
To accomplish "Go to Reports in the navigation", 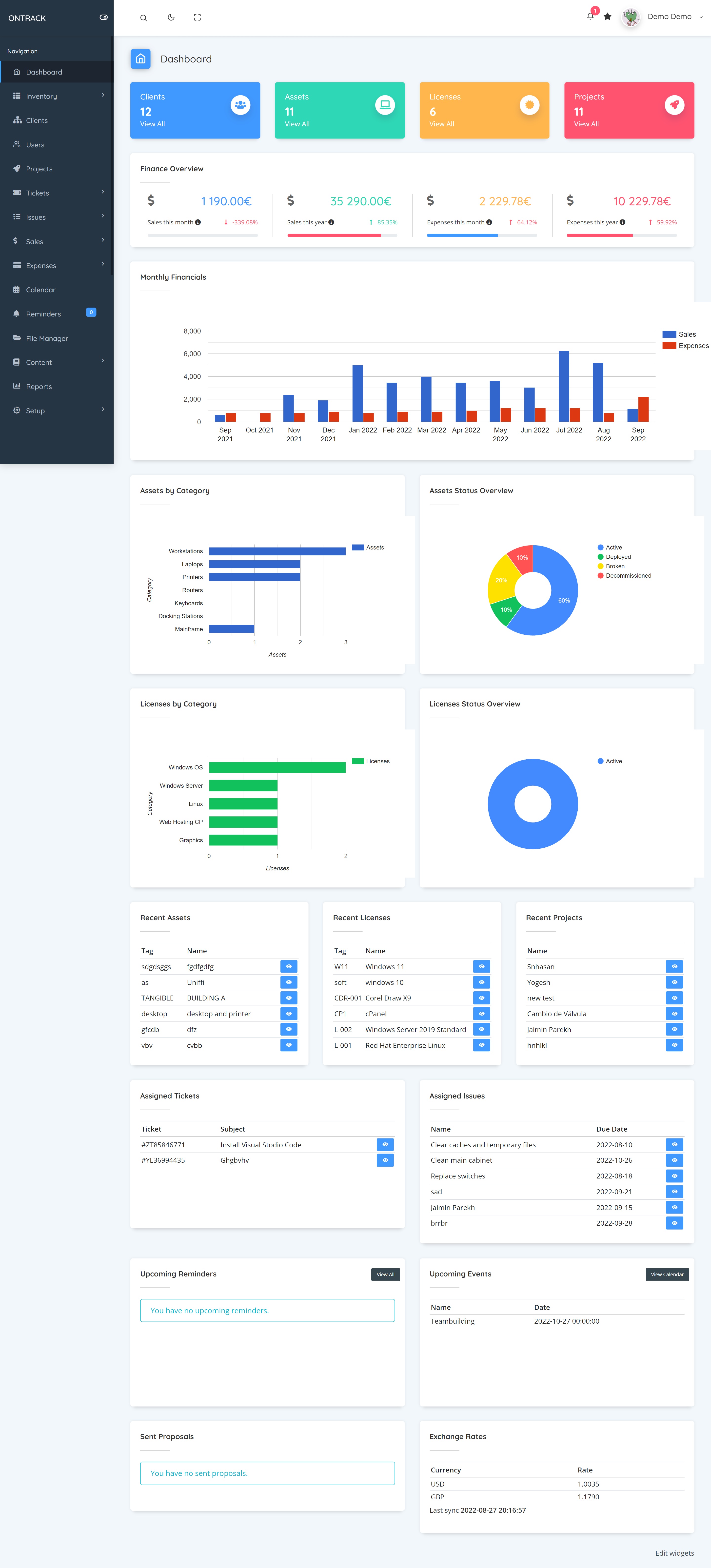I will click(x=39, y=387).
